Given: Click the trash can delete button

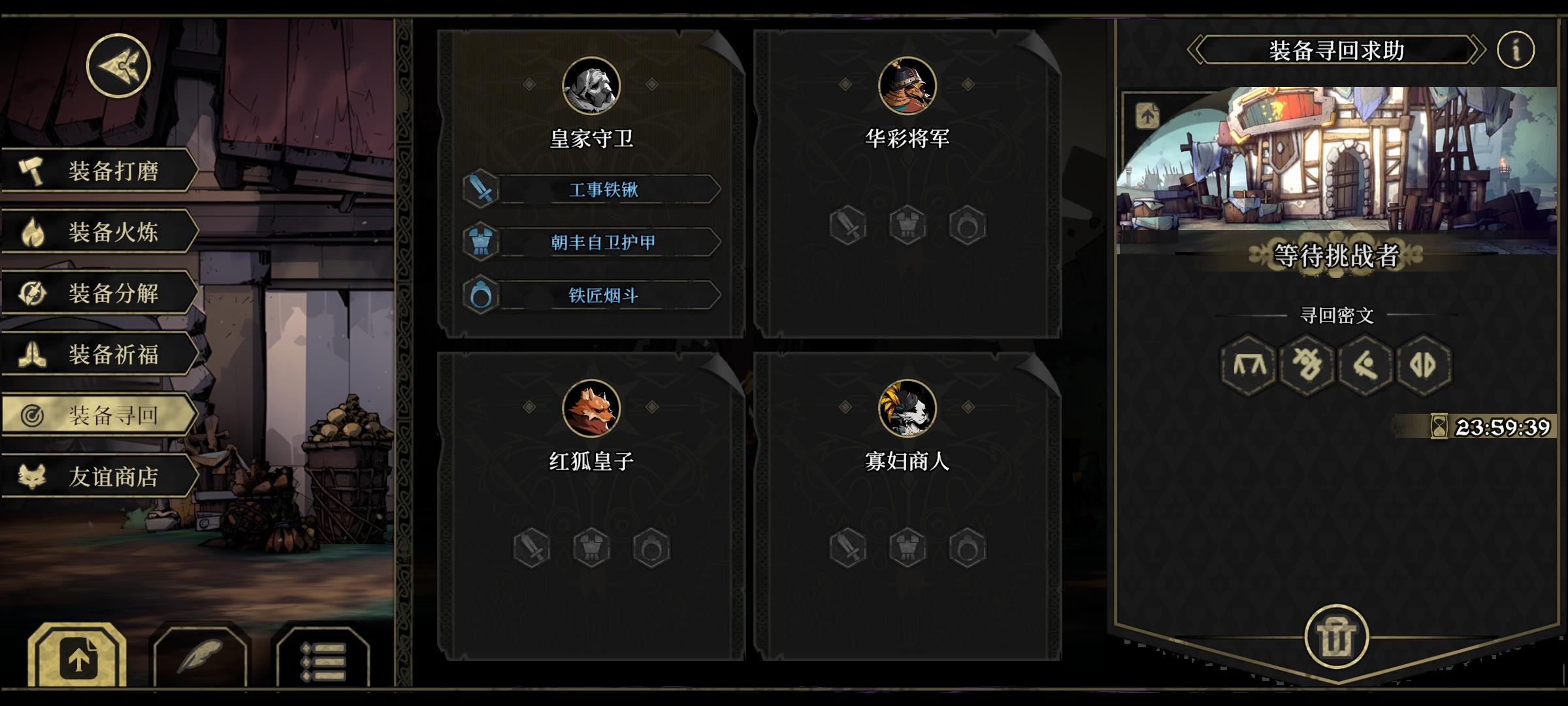Looking at the screenshot, I should 1336,636.
